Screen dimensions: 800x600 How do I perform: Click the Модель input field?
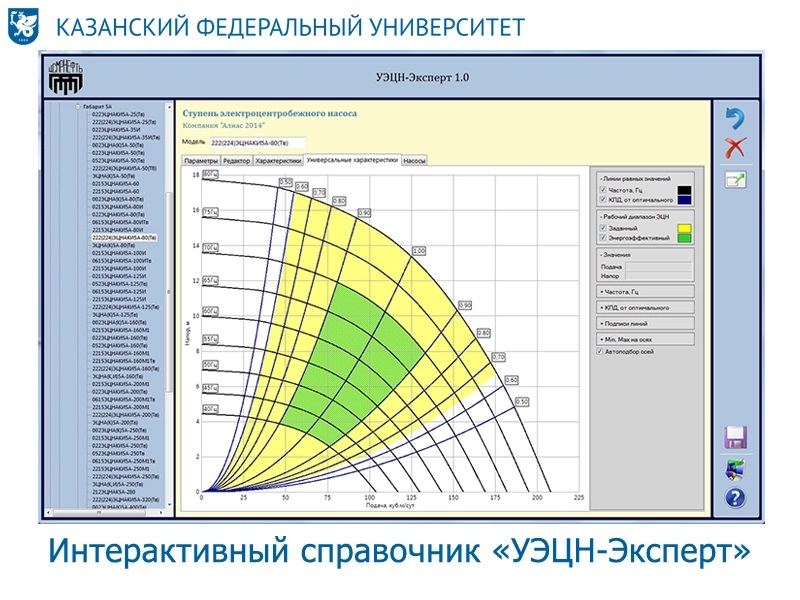click(x=258, y=143)
